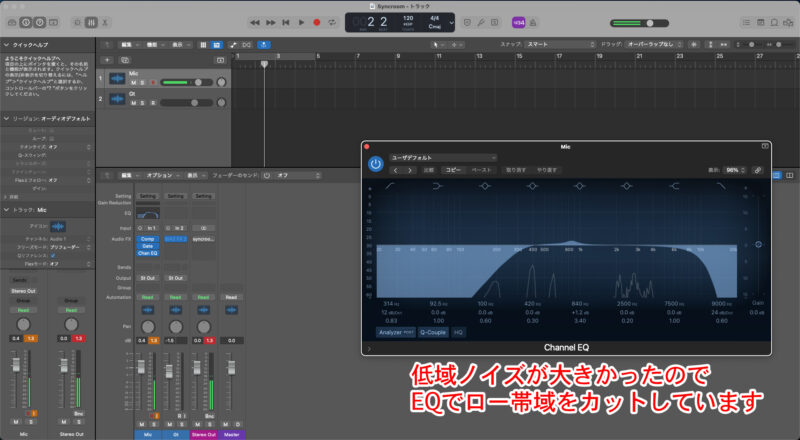
Task: Toggle the high-cut filter band icon in EQ
Action: [x=721, y=186]
